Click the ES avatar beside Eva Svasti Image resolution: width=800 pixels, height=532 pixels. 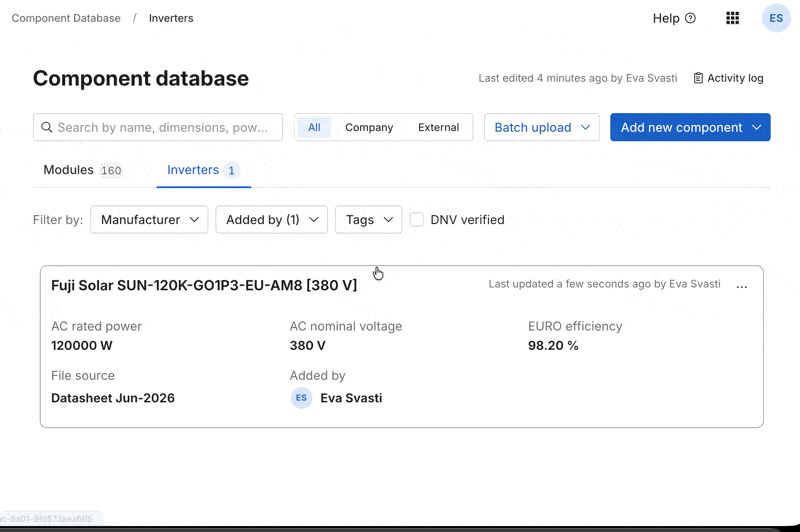pyautogui.click(x=302, y=398)
